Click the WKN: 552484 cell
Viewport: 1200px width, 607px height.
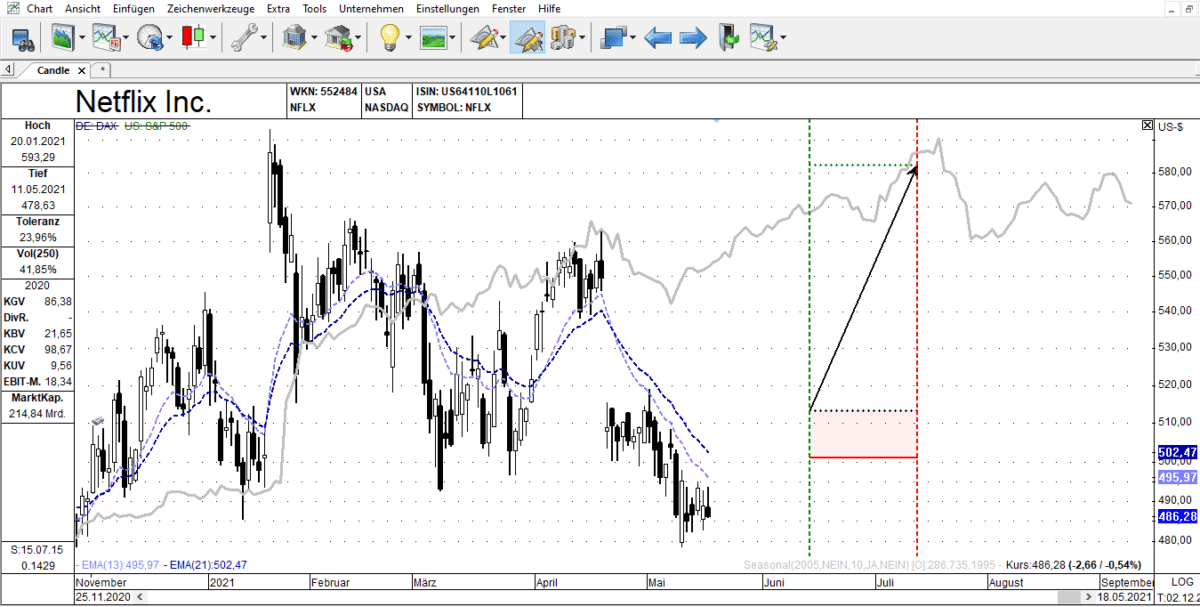point(323,91)
